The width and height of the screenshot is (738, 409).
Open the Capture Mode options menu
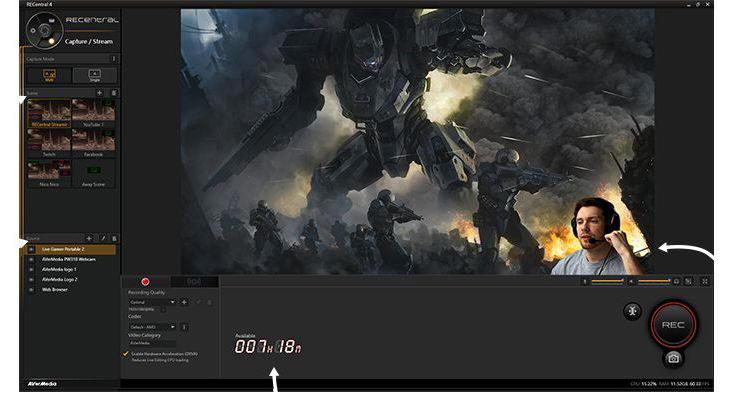coord(113,59)
